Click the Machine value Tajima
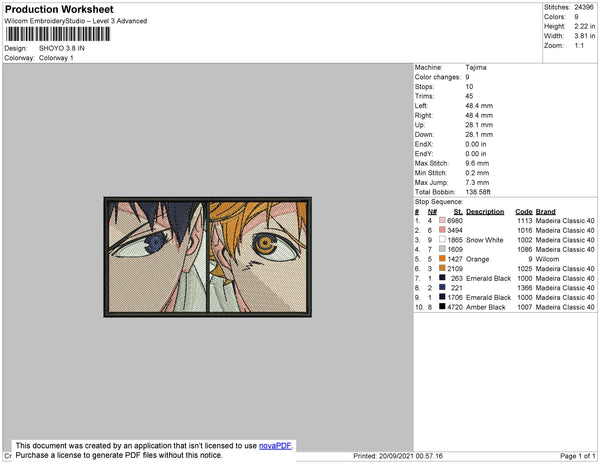Image resolution: width=600 pixels, height=464 pixels. coord(476,67)
